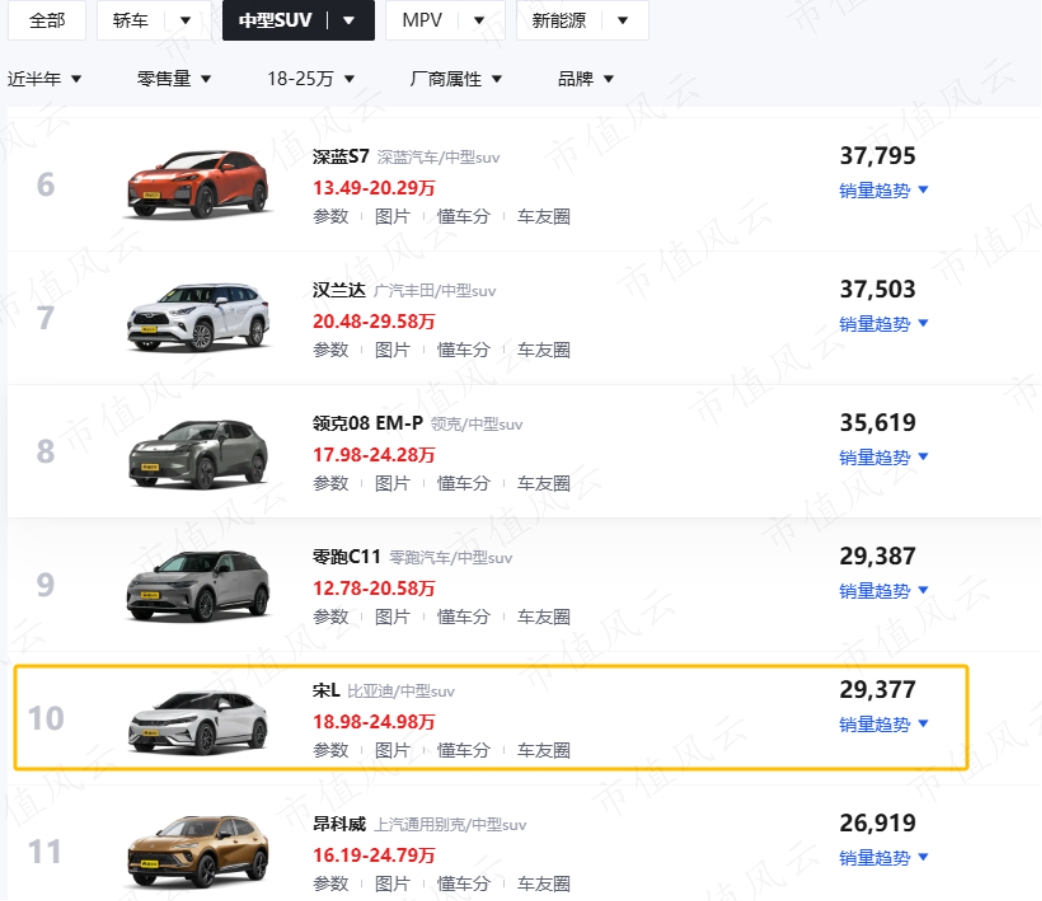Image resolution: width=1042 pixels, height=901 pixels.
Task: Switch to the MPV tab
Action: pos(422,21)
